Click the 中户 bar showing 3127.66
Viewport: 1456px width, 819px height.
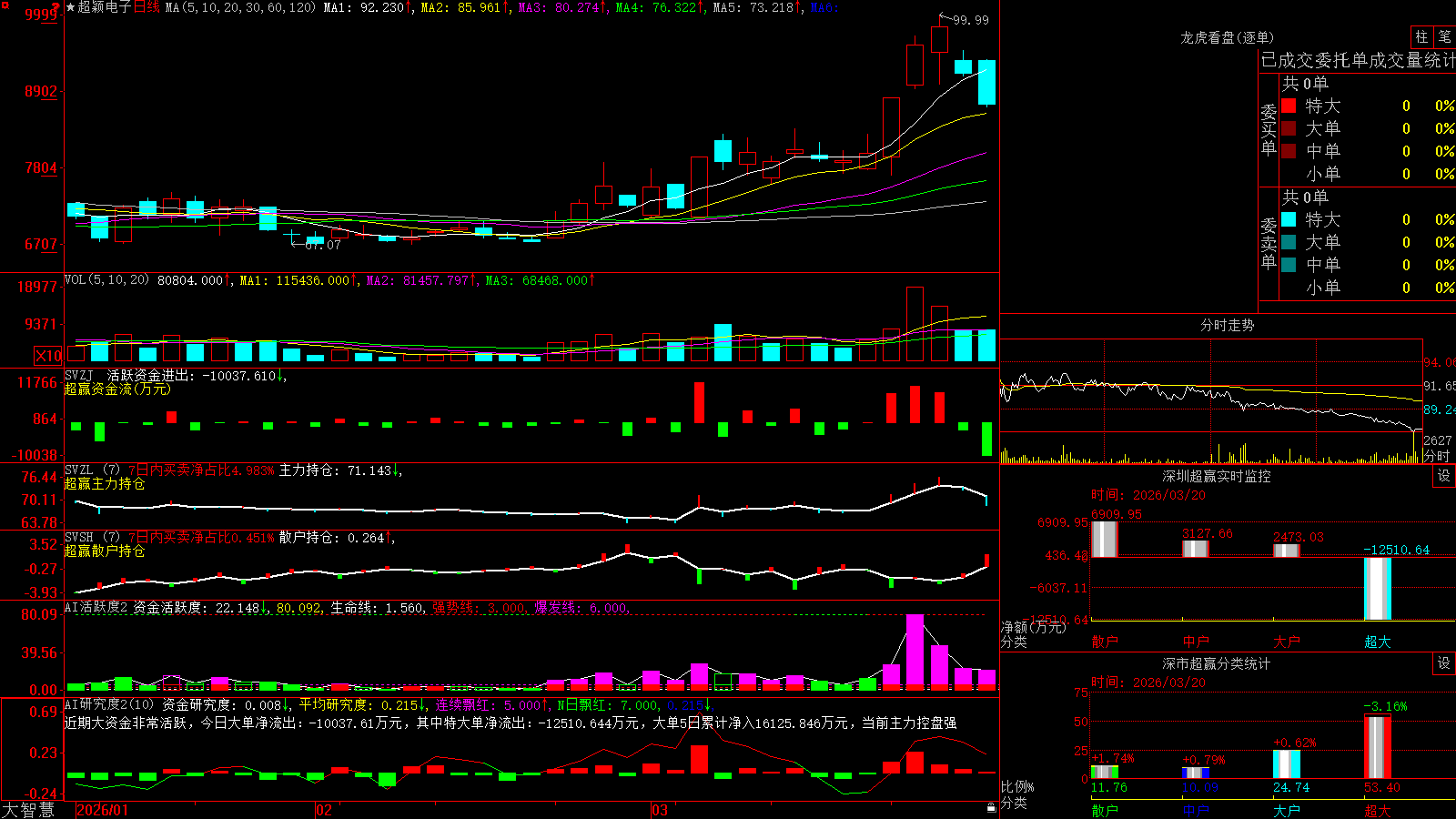tap(1196, 549)
